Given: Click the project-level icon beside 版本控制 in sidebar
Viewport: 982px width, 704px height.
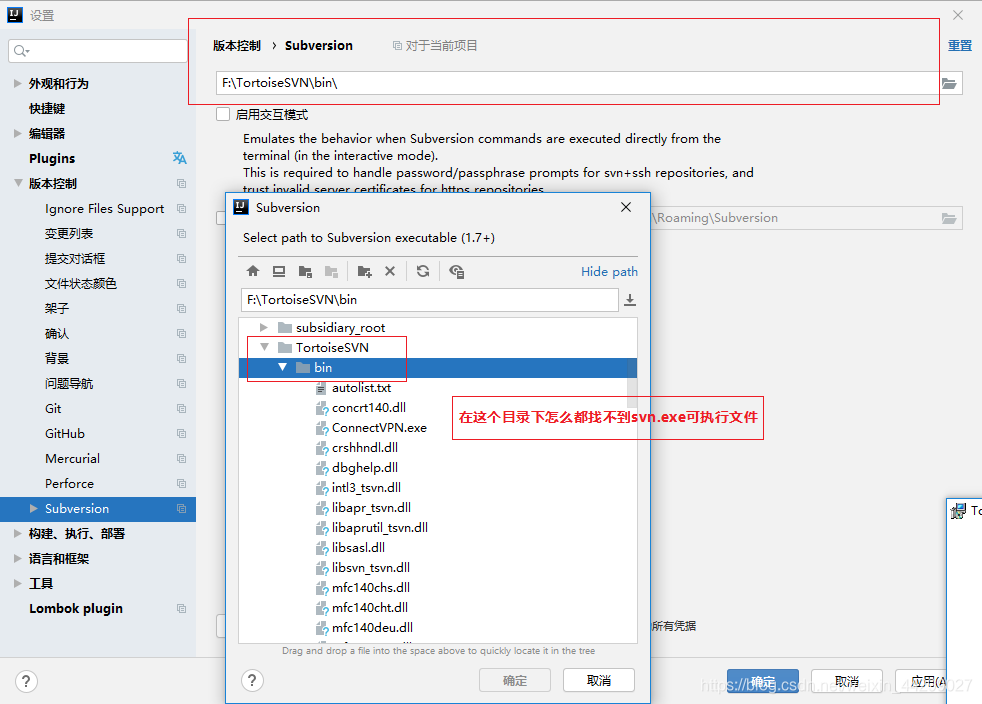Looking at the screenshot, I should pos(182,184).
